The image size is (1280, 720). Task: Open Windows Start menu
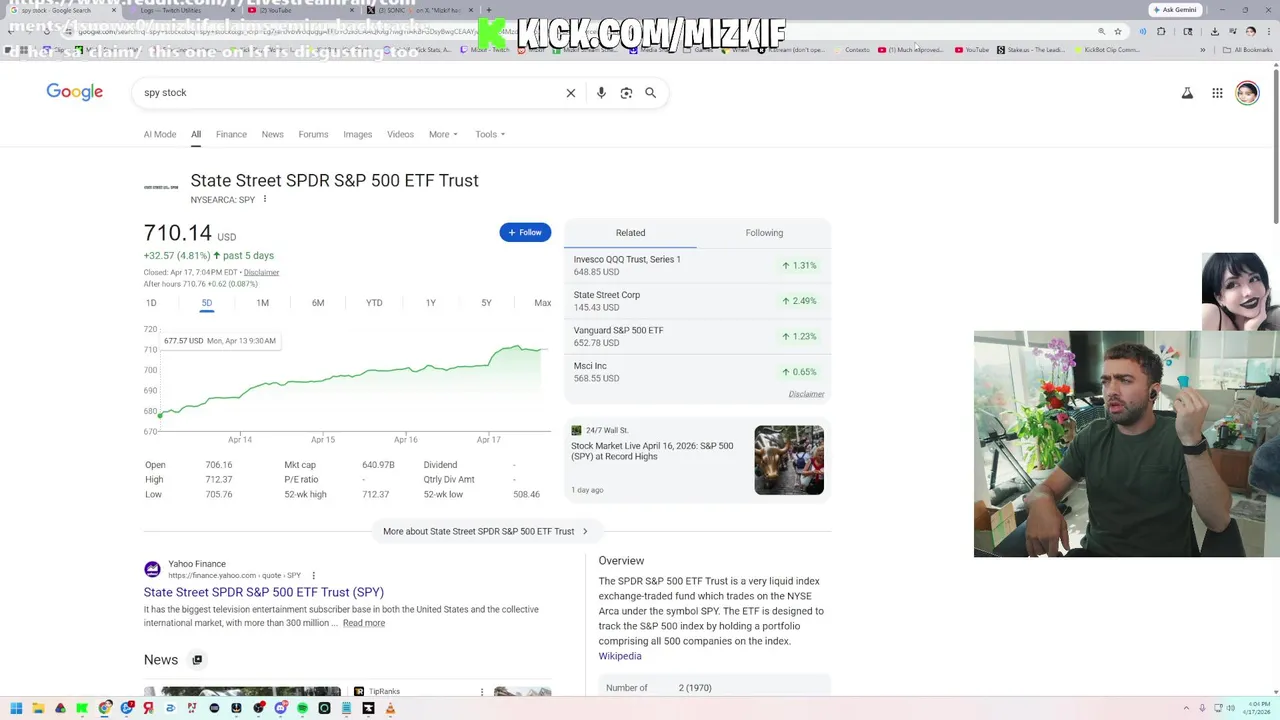[x=16, y=708]
